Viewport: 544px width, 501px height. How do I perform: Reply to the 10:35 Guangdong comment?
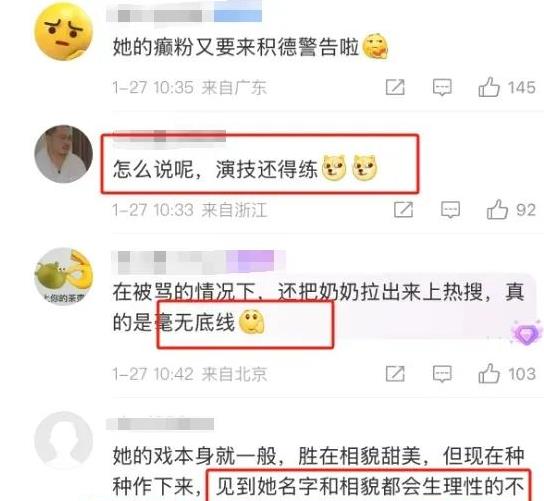[x=442, y=87]
